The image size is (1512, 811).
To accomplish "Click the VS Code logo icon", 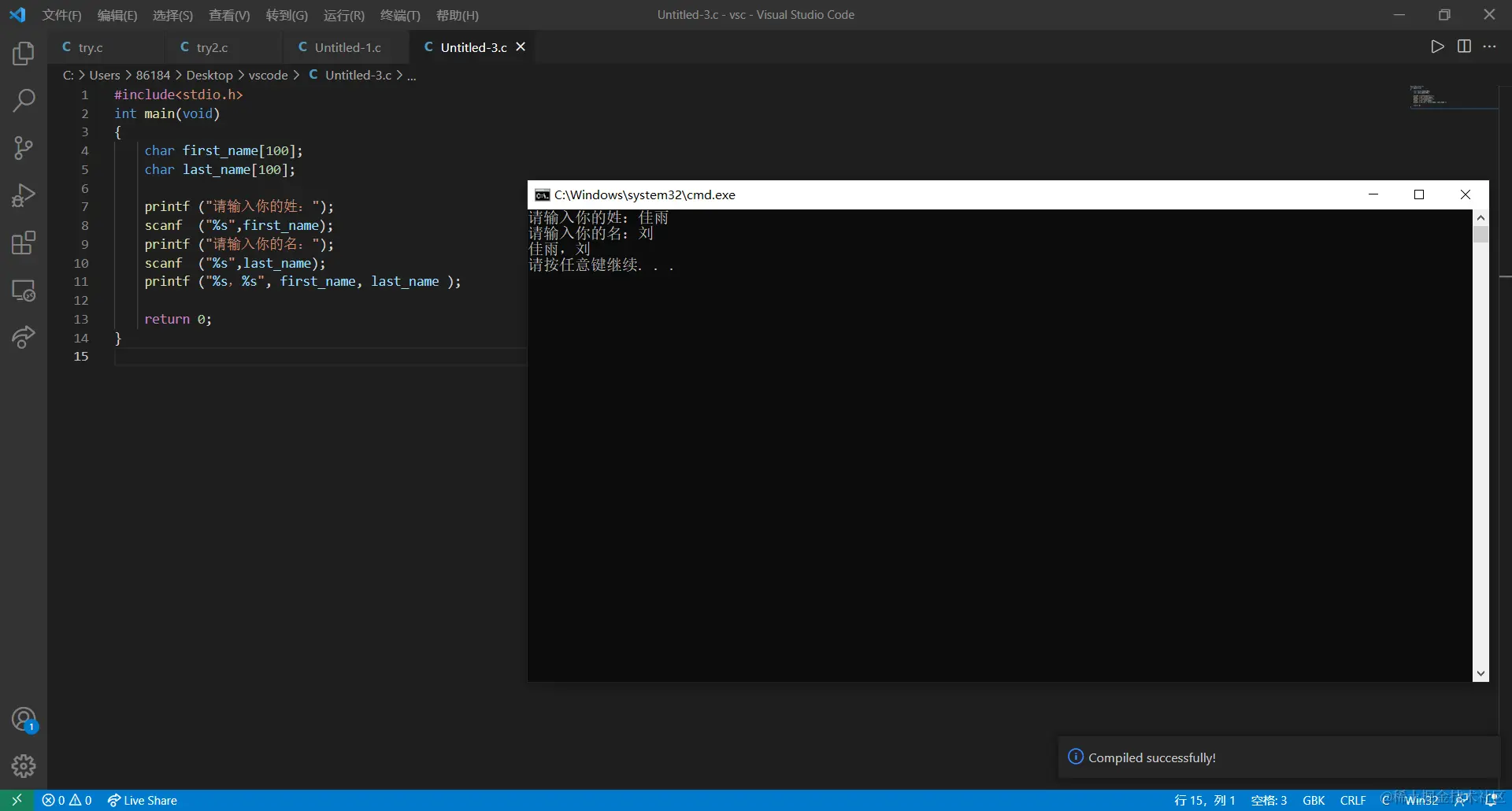I will pyautogui.click(x=17, y=15).
